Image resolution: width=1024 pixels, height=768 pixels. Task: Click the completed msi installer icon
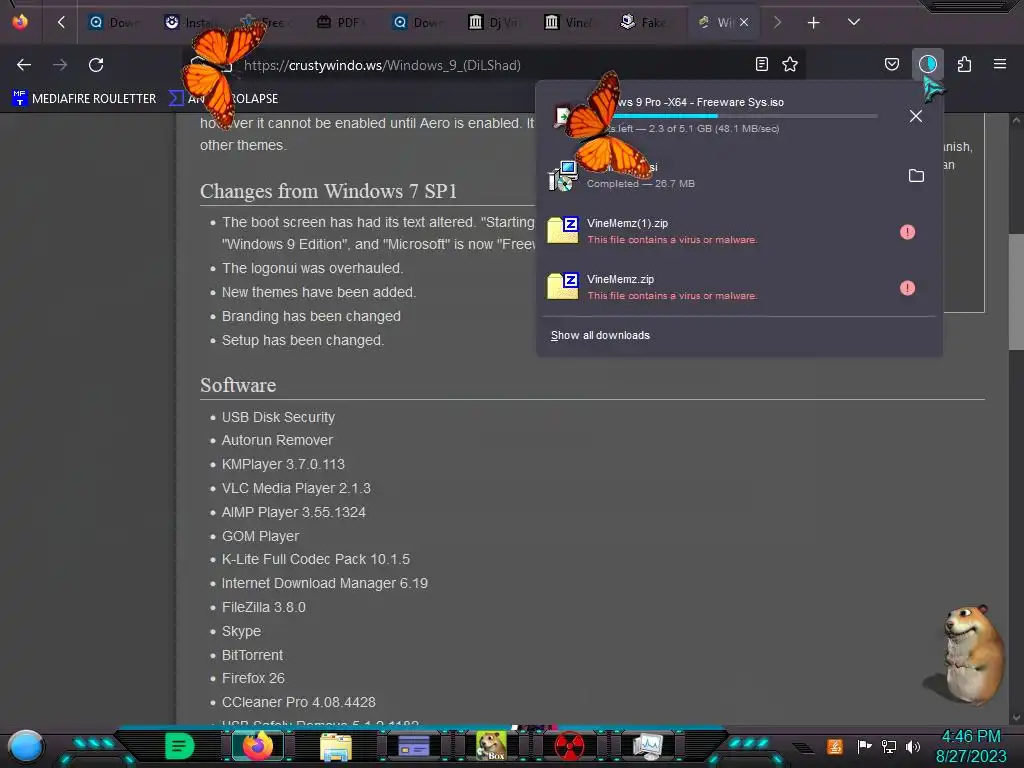[x=563, y=176]
